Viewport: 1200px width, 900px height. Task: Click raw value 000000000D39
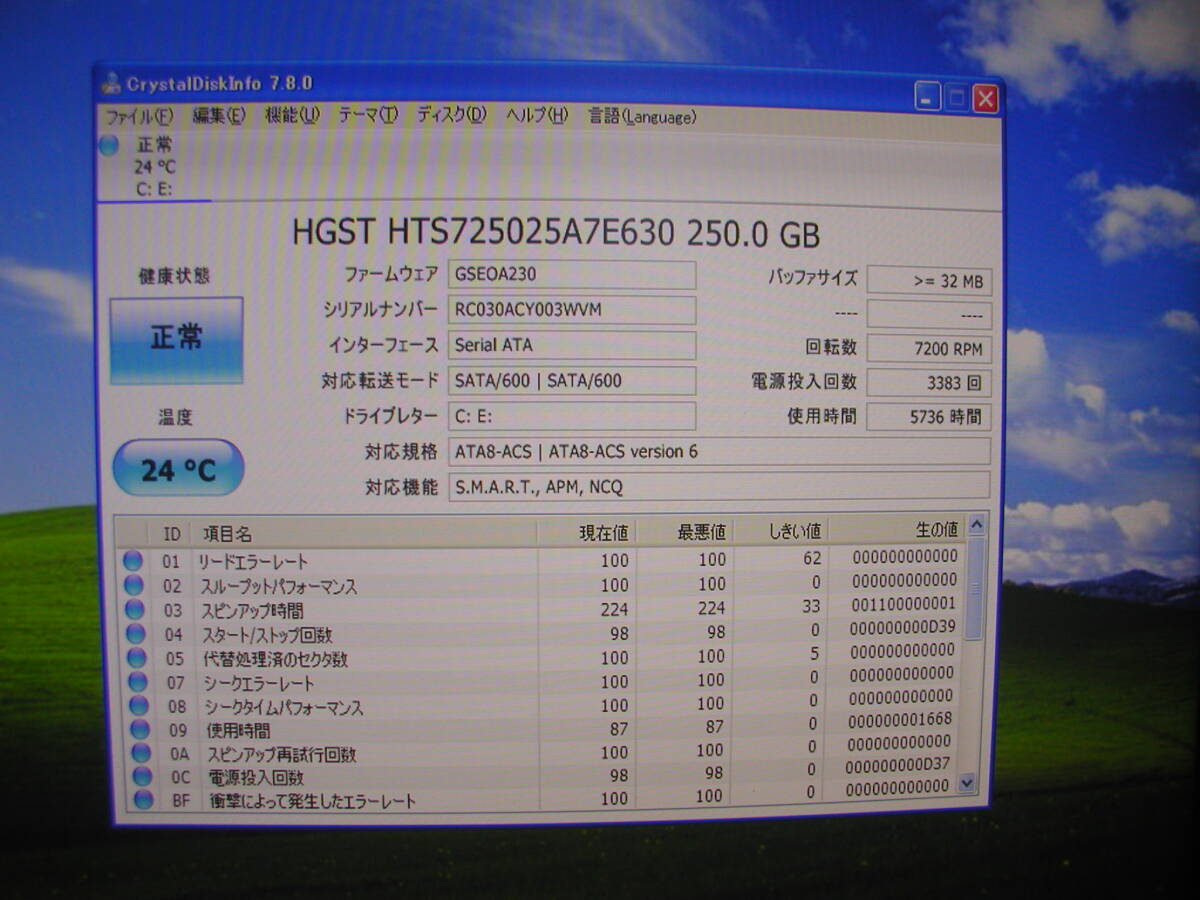[903, 627]
